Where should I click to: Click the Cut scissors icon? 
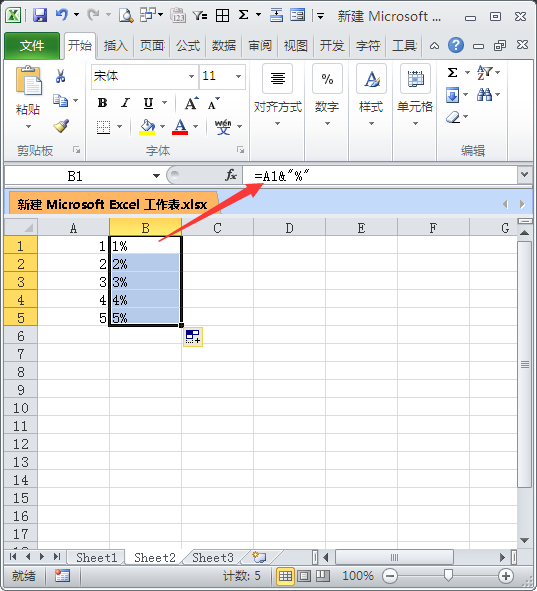(x=60, y=76)
